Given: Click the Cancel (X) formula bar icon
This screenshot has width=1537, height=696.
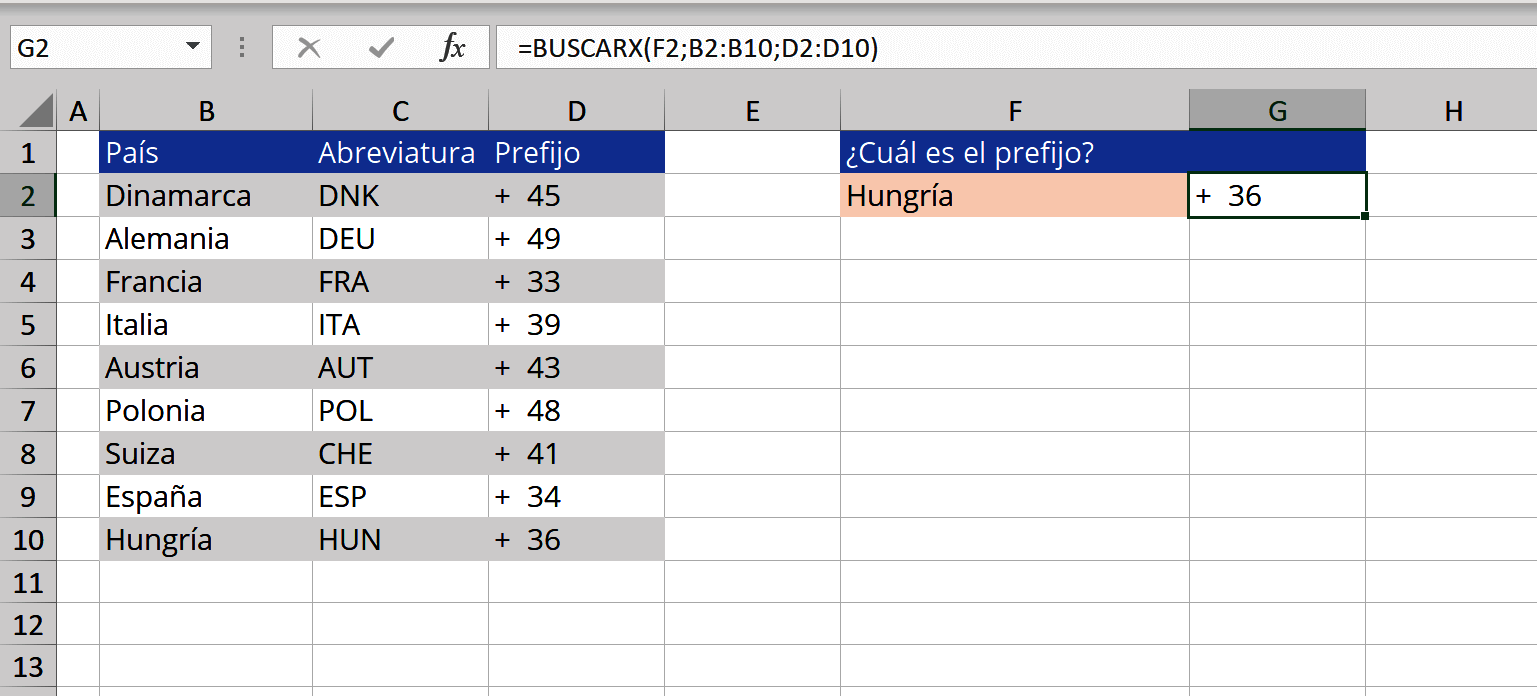Looking at the screenshot, I should (309, 48).
